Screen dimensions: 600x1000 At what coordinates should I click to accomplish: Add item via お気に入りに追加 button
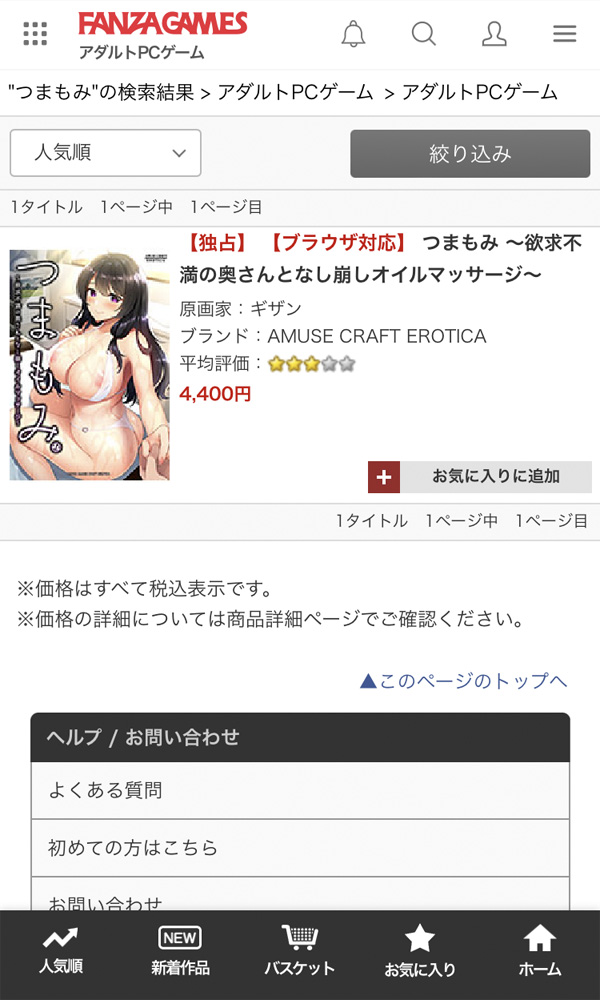pyautogui.click(x=479, y=477)
